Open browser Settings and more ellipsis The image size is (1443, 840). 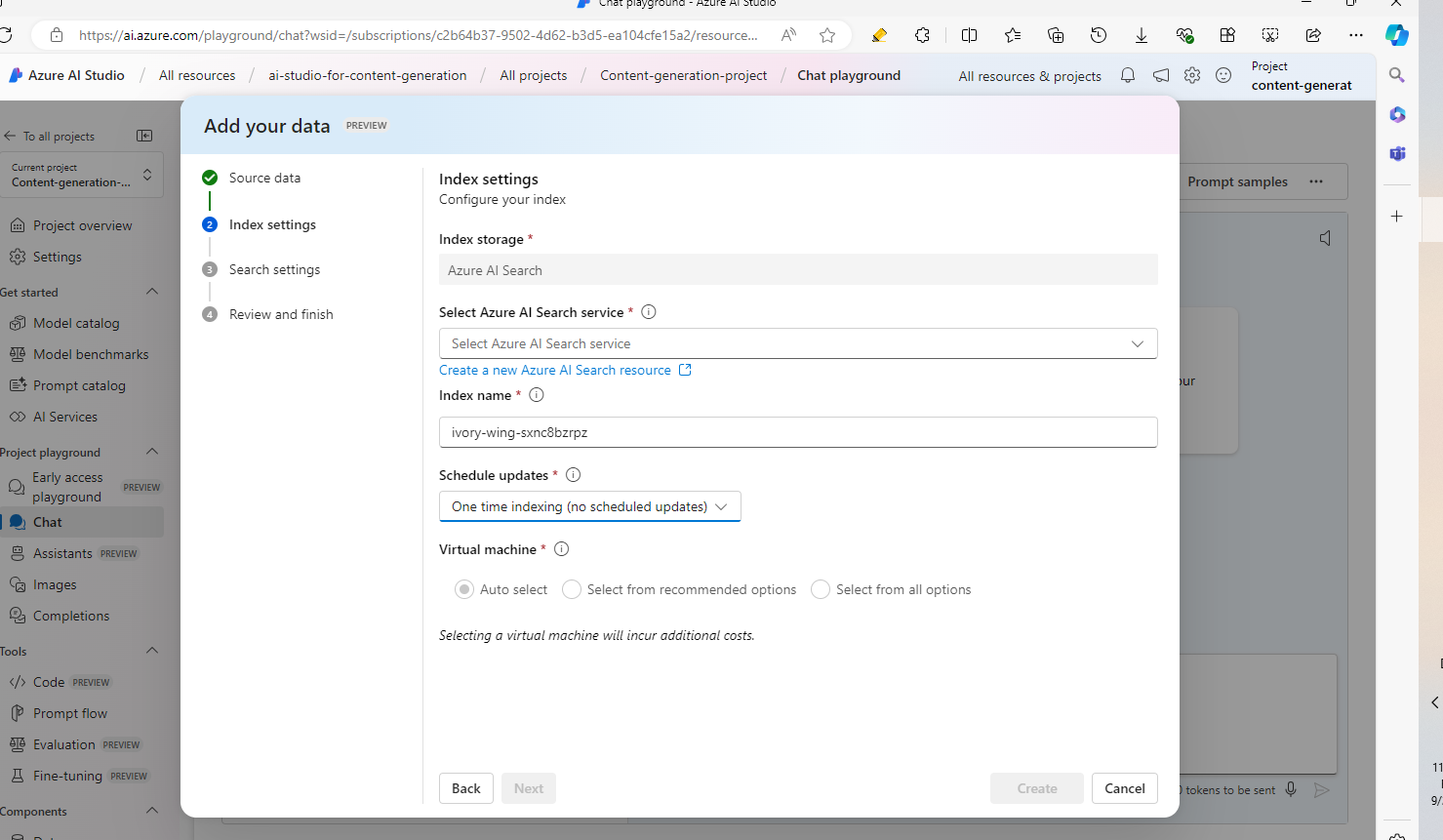(1356, 35)
